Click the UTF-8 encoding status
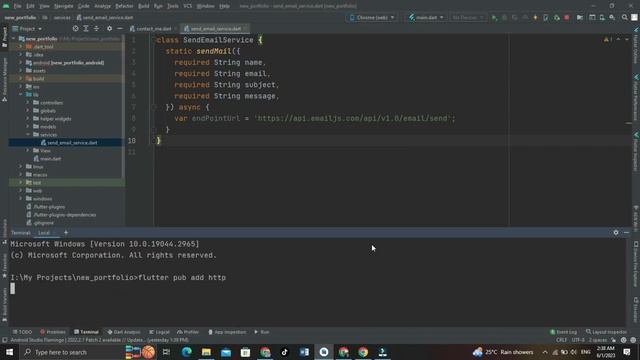 point(578,340)
